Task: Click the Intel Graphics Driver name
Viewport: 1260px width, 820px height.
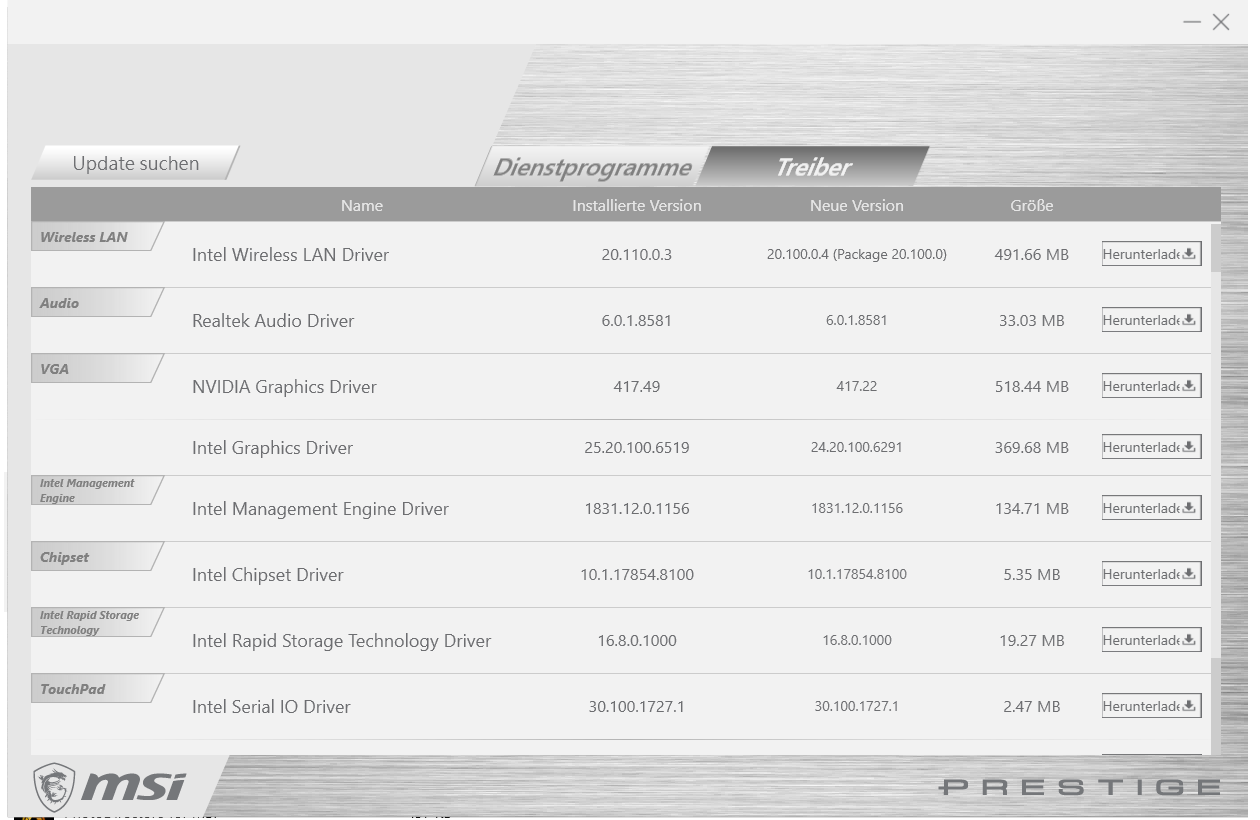Action: tap(272, 448)
